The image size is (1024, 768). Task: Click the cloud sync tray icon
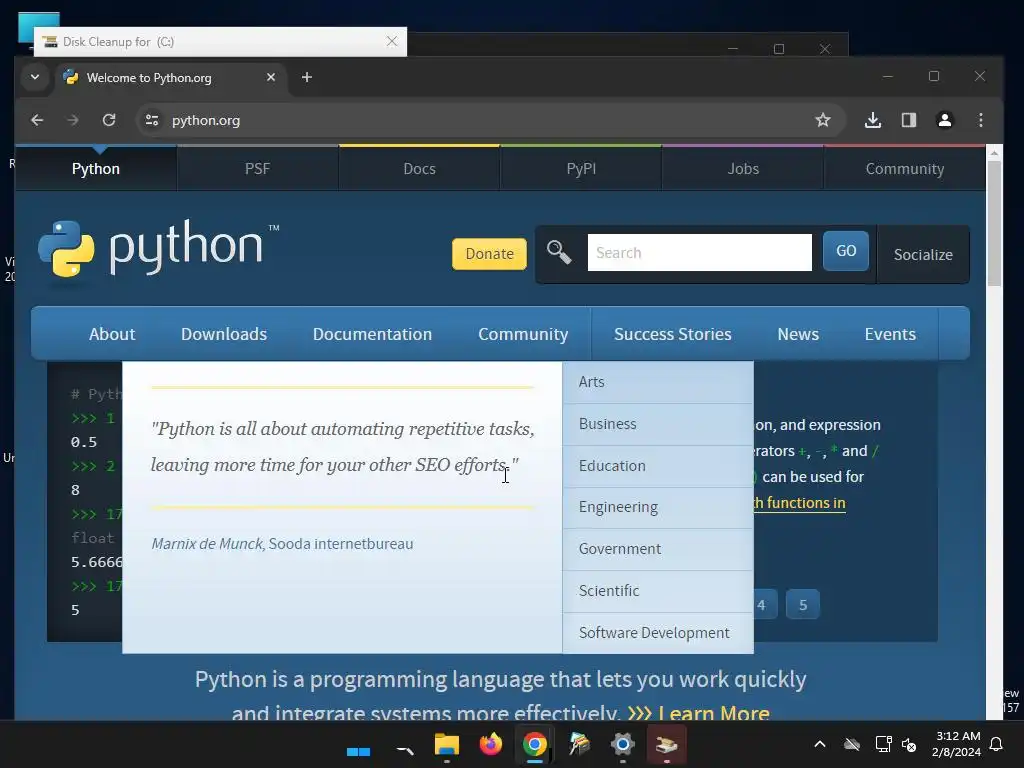[x=852, y=744]
